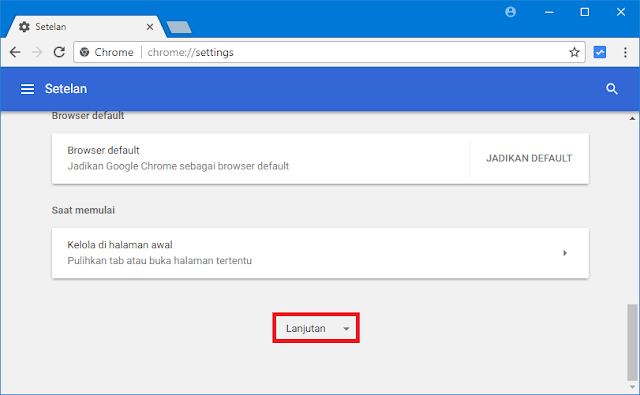Open the user profile icon in title bar

[x=510, y=12]
